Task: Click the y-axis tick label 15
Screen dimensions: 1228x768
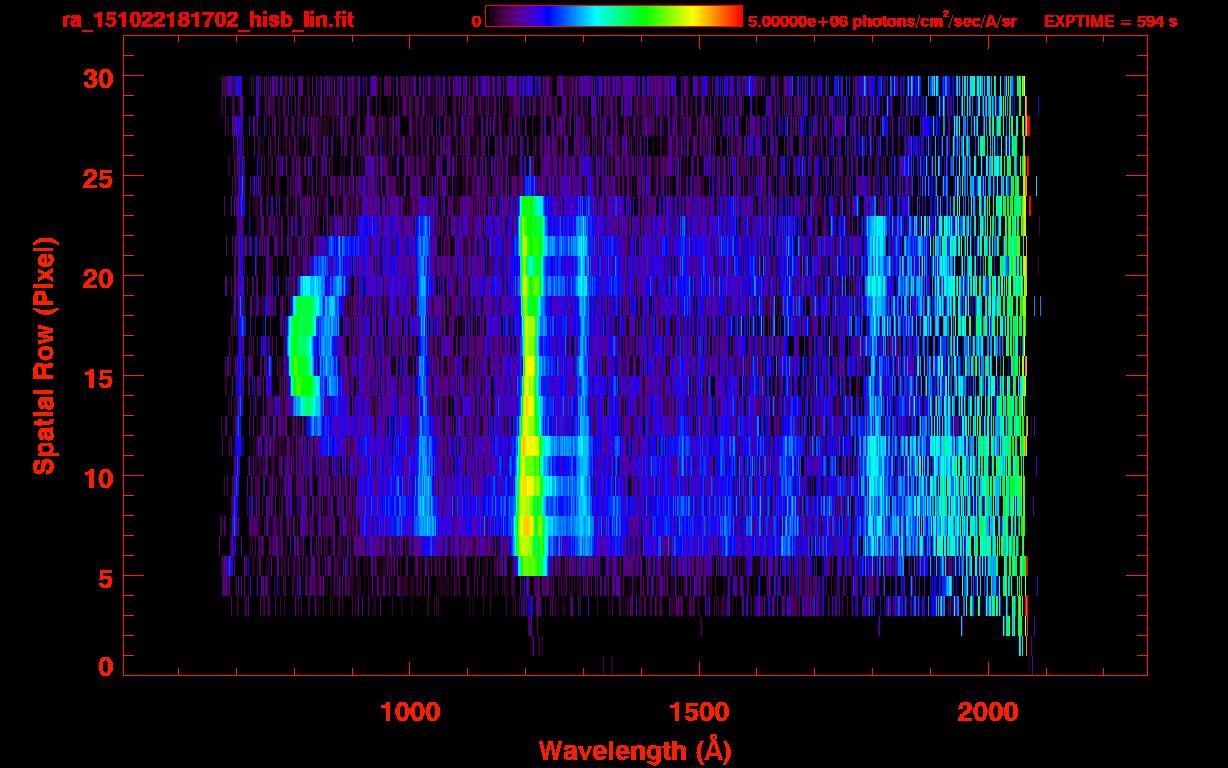Action: [97, 377]
